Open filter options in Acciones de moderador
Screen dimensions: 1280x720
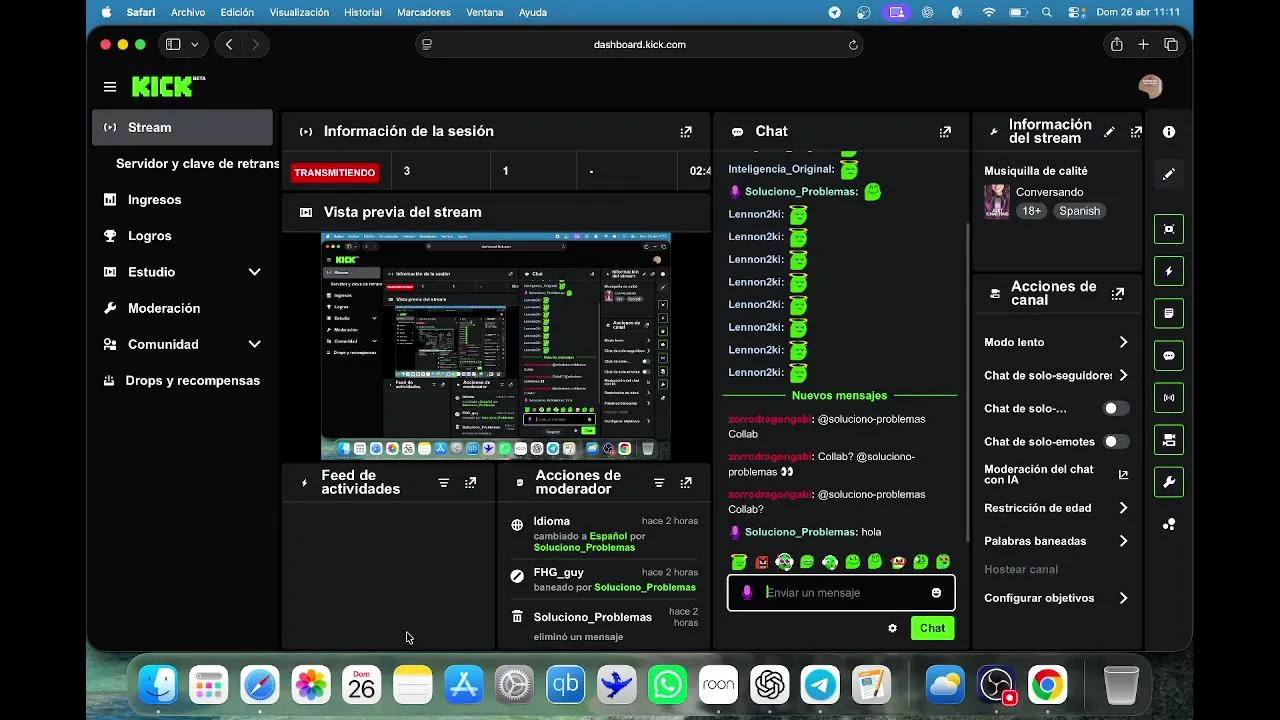pos(659,482)
